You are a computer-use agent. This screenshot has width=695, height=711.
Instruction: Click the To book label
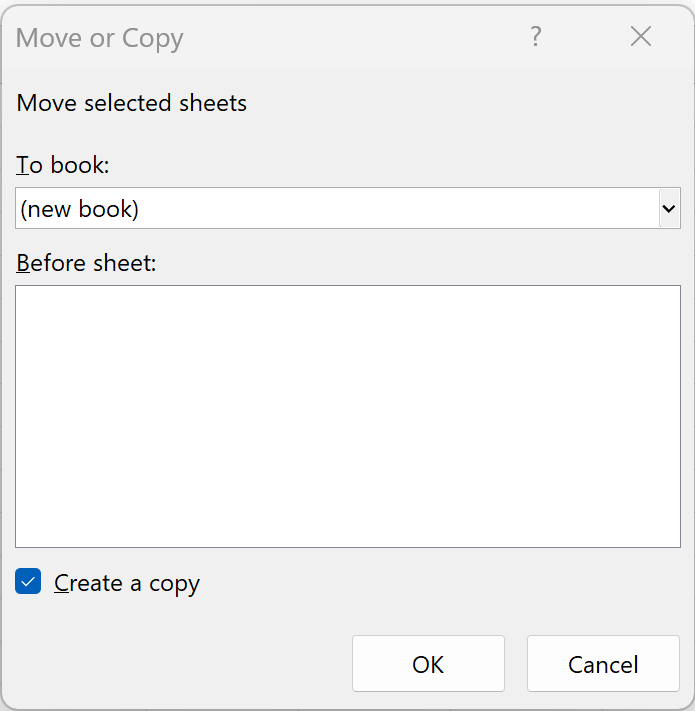[x=63, y=165]
